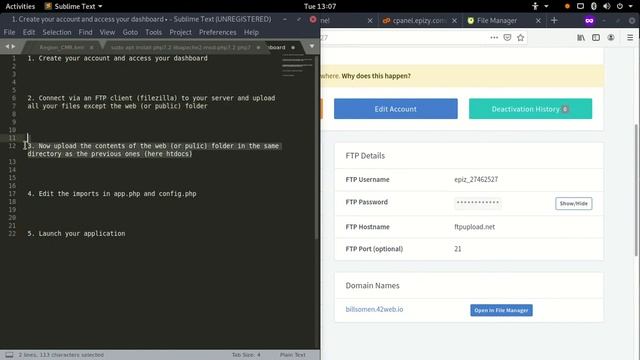Open a new browser tab

[554, 20]
